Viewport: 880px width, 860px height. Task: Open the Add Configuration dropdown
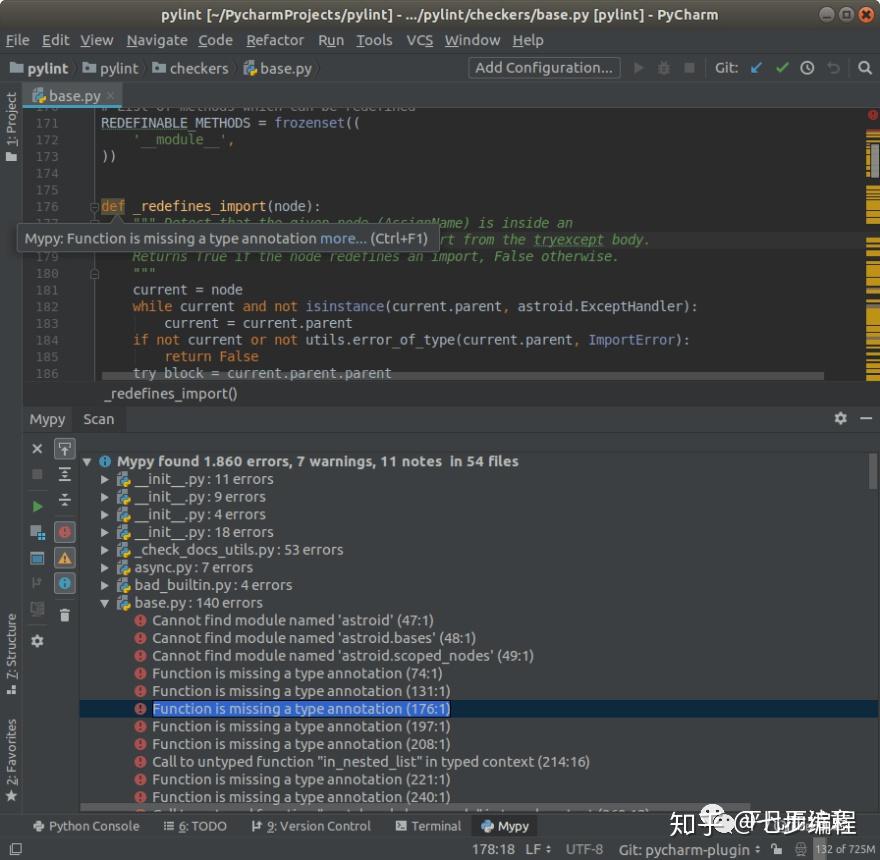point(543,67)
